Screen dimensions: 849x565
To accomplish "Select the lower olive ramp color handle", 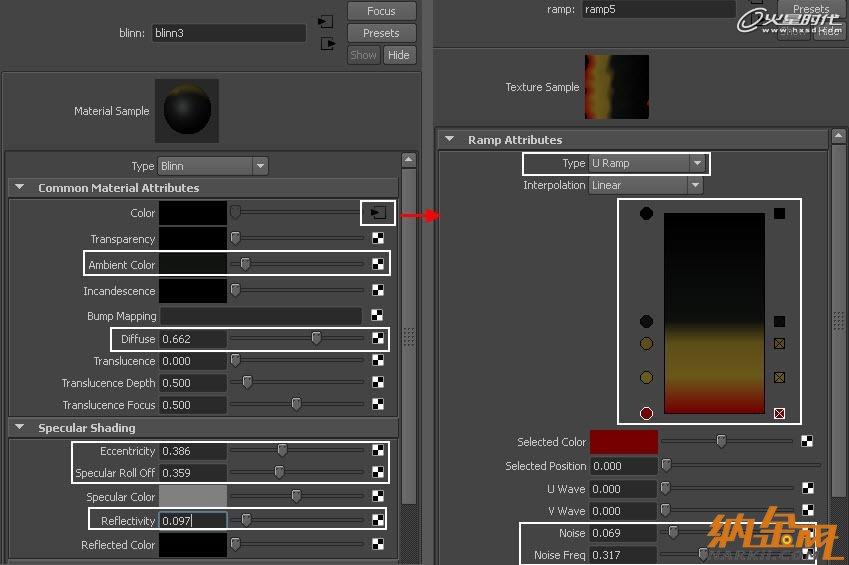I will pos(646,377).
